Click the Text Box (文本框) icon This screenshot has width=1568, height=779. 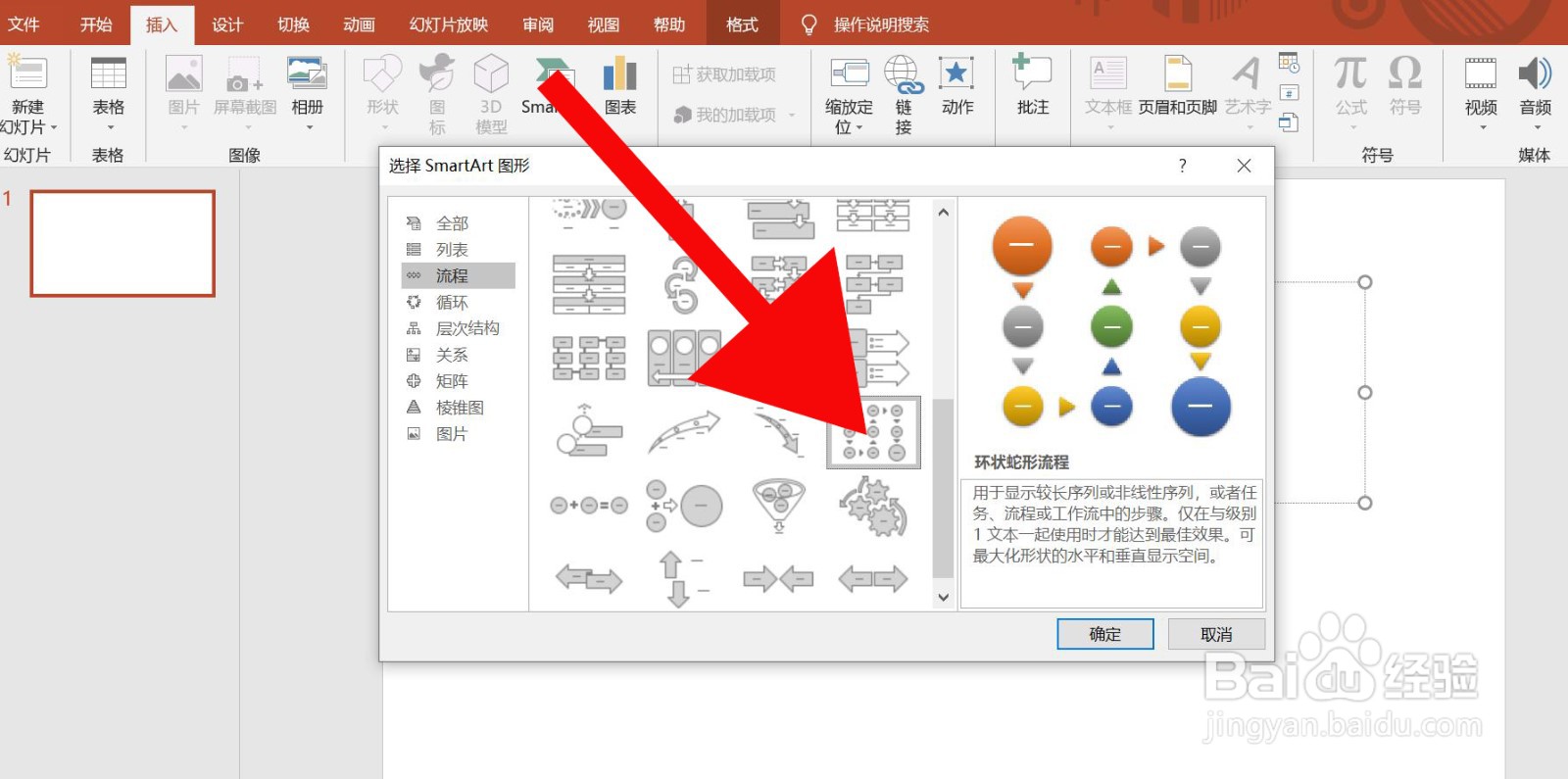point(1108,73)
